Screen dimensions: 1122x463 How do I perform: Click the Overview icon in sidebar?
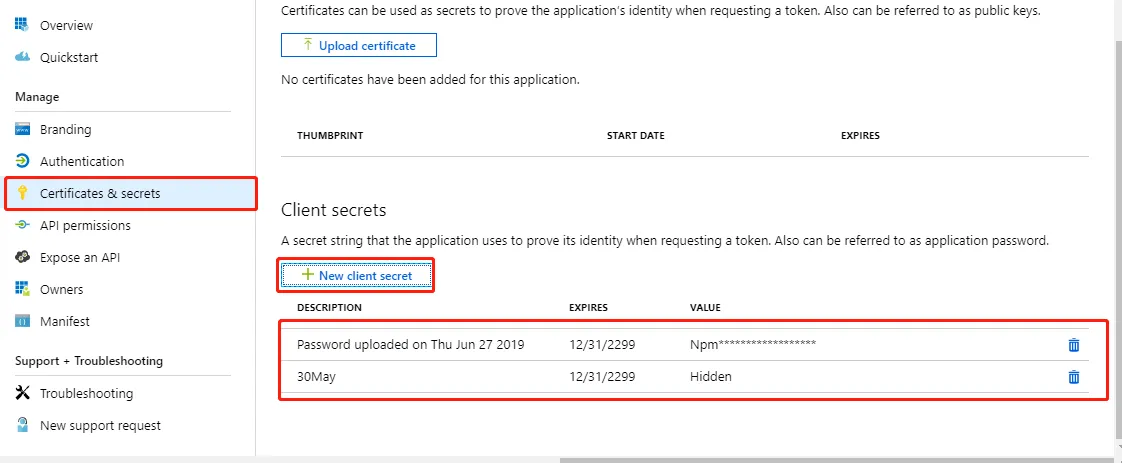click(22, 25)
